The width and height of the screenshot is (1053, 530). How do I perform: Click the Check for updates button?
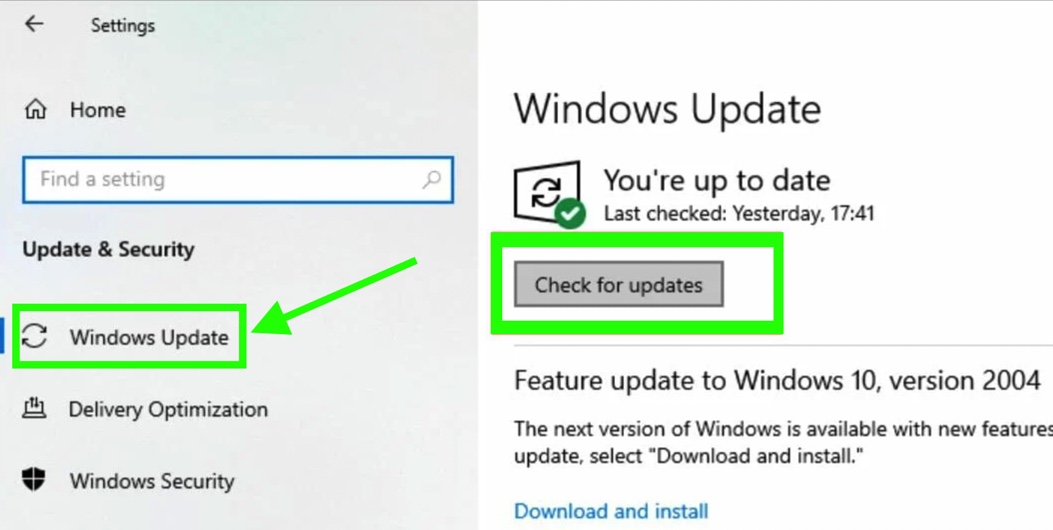click(619, 284)
